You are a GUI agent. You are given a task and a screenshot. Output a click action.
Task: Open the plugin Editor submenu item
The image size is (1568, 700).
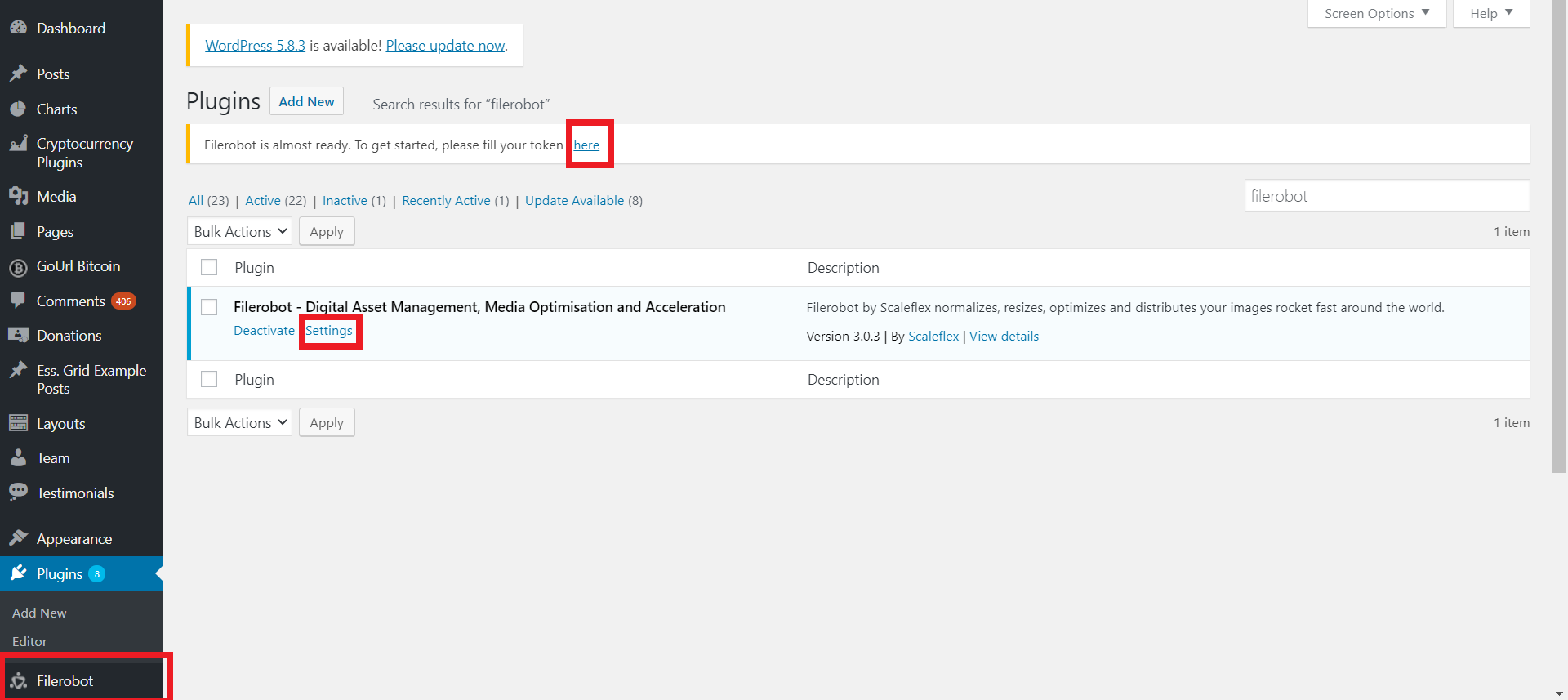[29, 641]
